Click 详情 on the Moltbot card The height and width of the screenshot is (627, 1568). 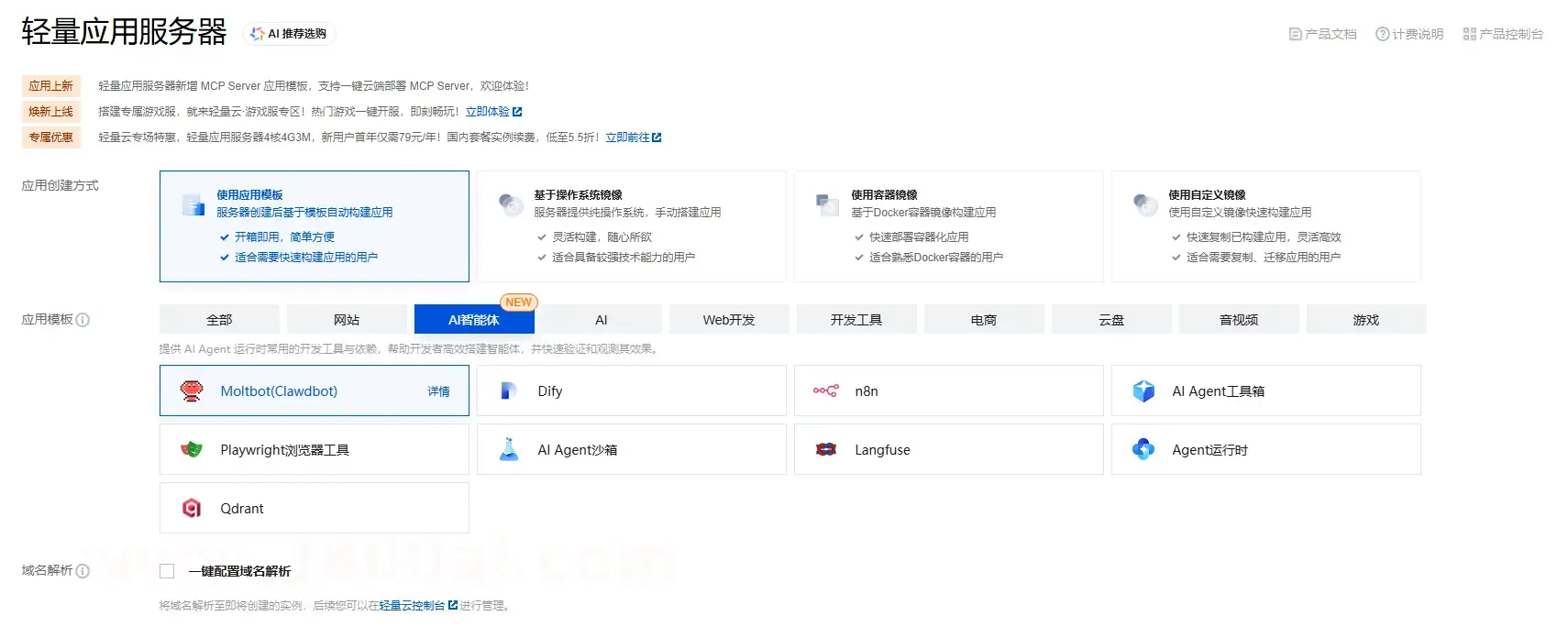(x=438, y=391)
